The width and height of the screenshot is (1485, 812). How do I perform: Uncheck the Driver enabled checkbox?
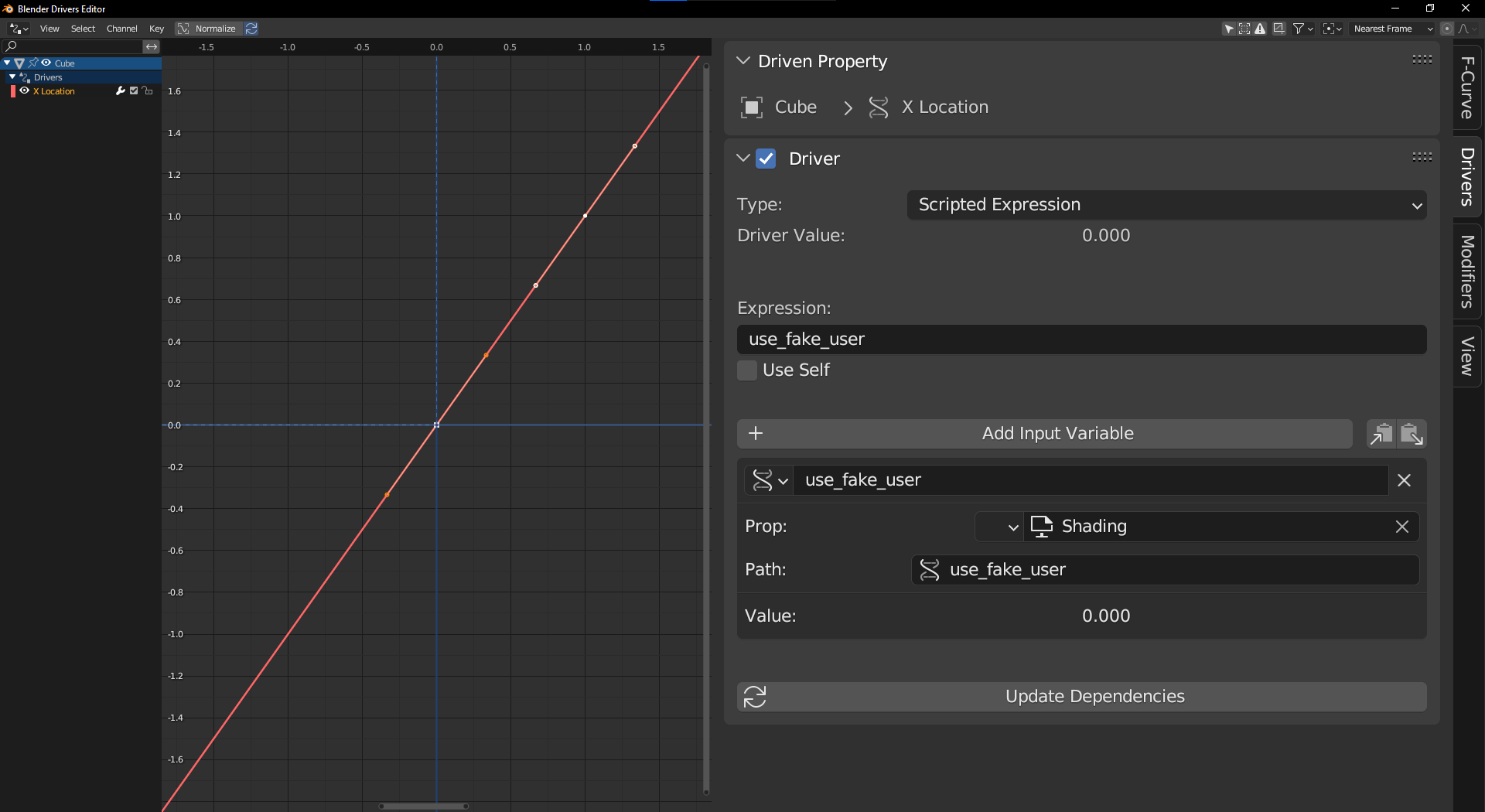pyautogui.click(x=766, y=159)
